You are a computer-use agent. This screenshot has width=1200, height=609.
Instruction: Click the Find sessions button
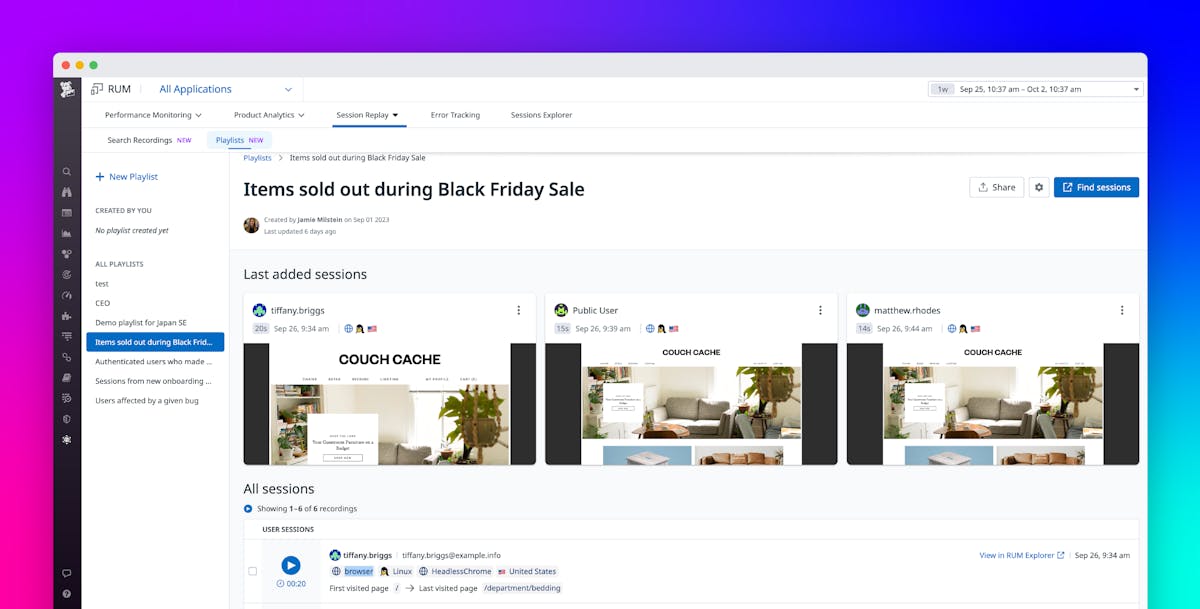1096,187
